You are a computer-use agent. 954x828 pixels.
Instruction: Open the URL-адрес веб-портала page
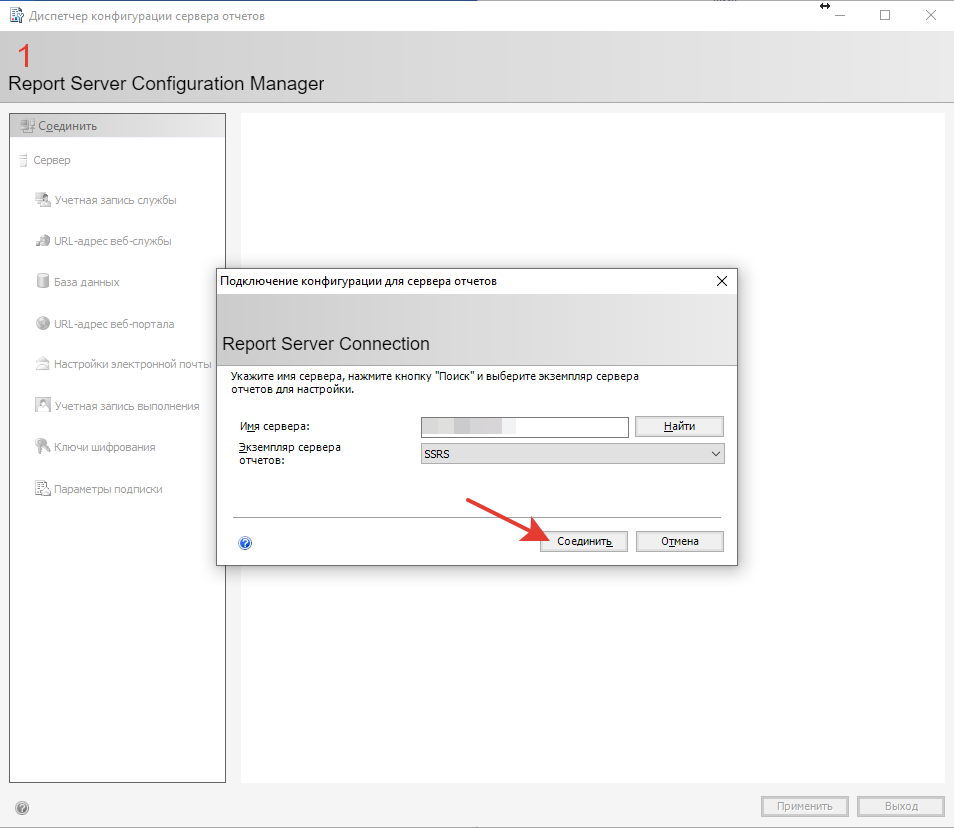114,324
